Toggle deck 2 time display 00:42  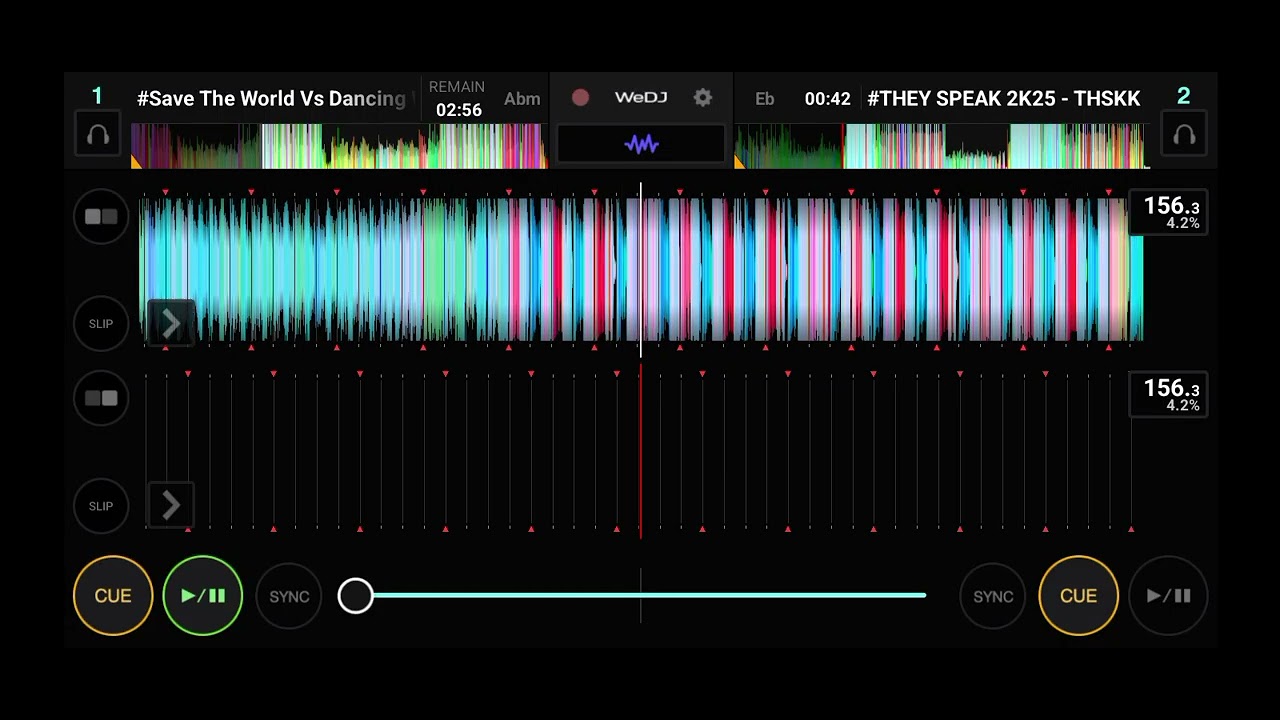click(x=827, y=99)
